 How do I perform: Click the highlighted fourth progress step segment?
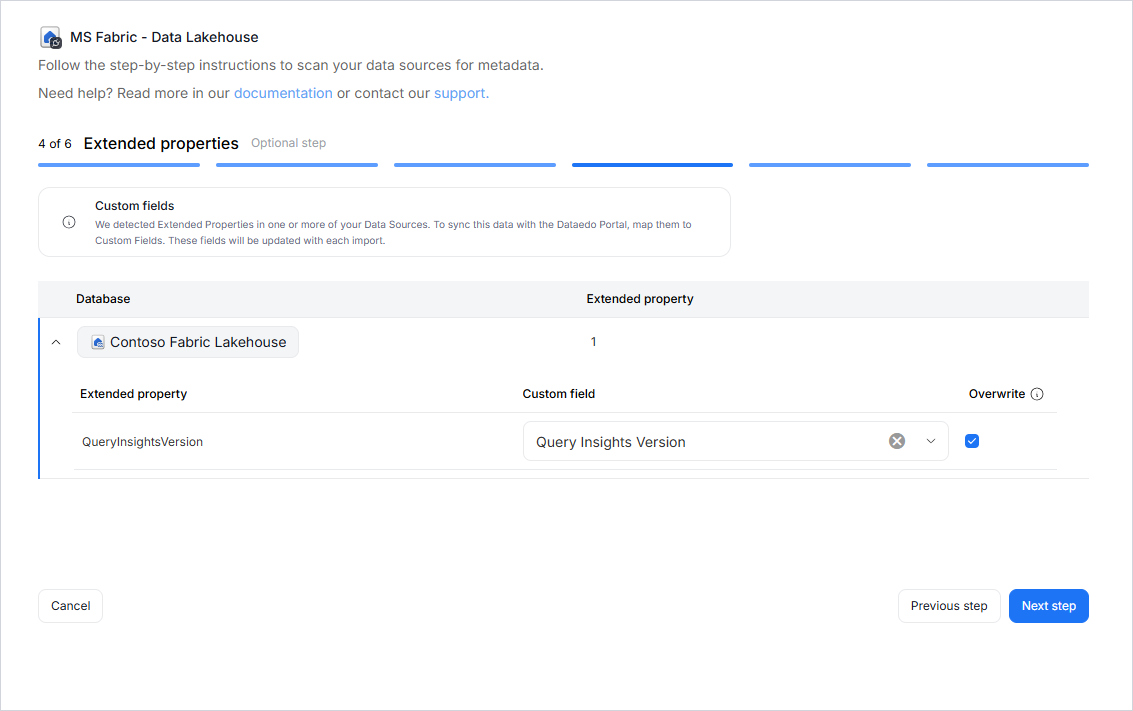[x=652, y=165]
